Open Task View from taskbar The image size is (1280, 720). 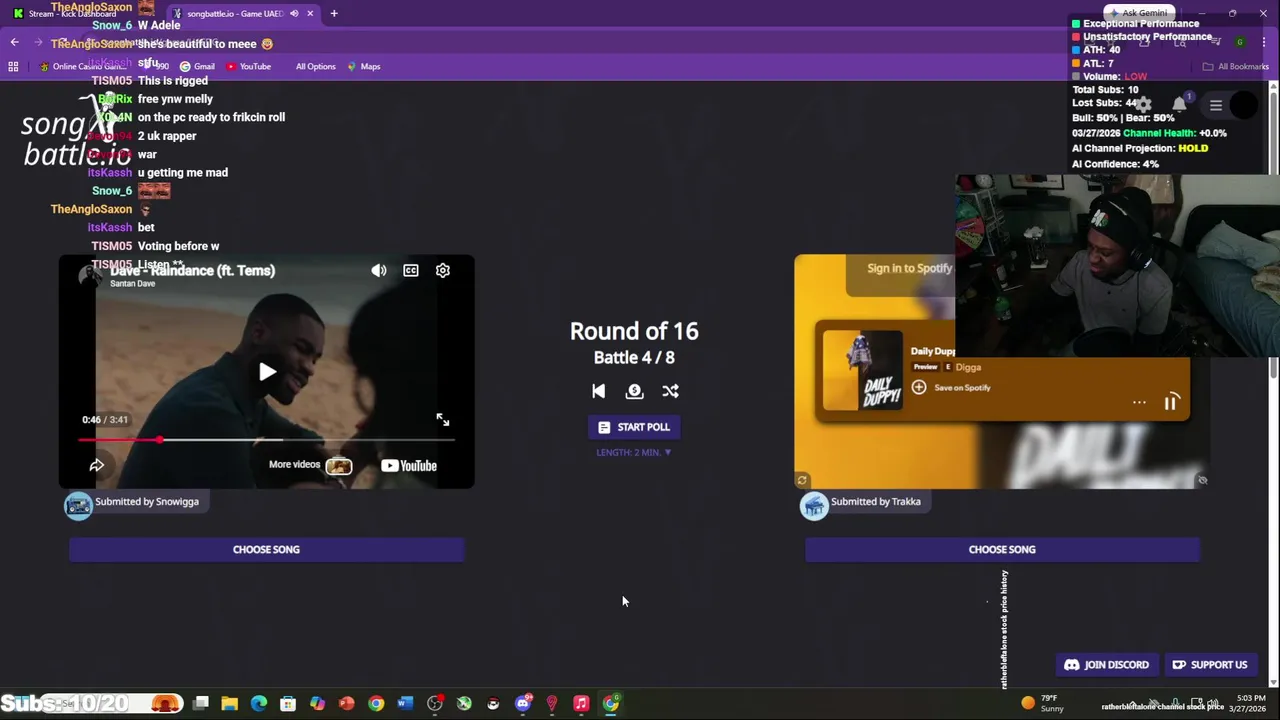pos(201,704)
